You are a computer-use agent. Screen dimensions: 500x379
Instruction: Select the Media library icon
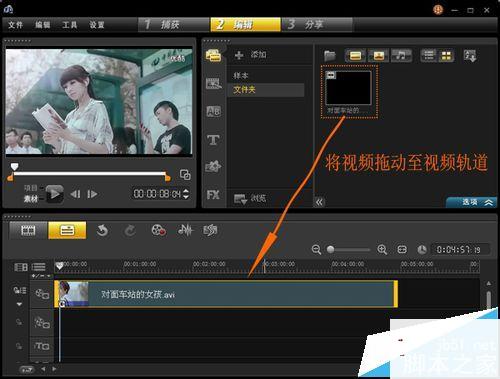tap(213, 55)
